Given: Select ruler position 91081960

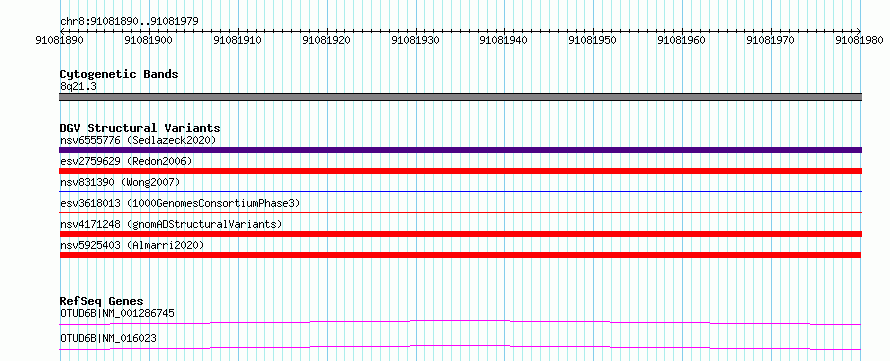Looking at the screenshot, I should [x=682, y=40].
